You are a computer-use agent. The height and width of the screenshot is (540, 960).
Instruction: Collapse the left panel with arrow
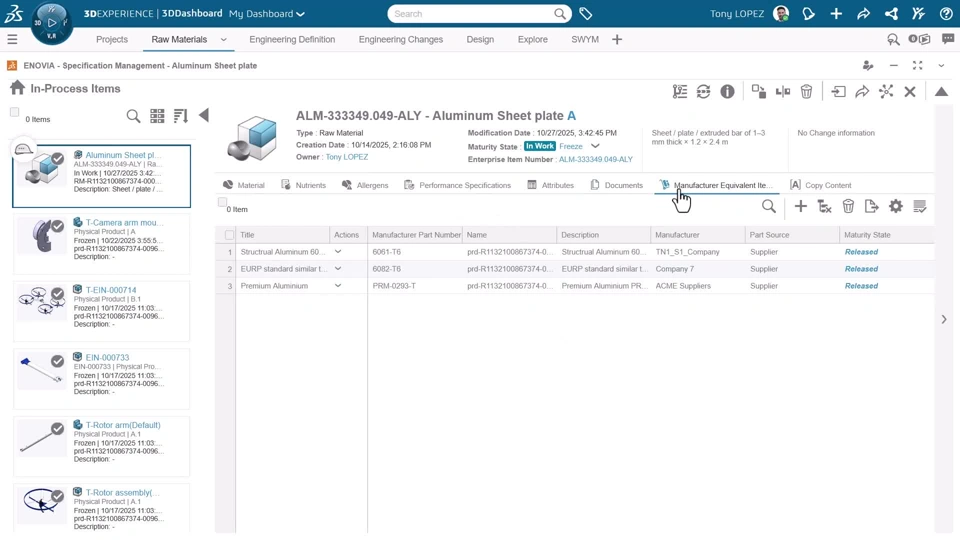pyautogui.click(x=204, y=115)
